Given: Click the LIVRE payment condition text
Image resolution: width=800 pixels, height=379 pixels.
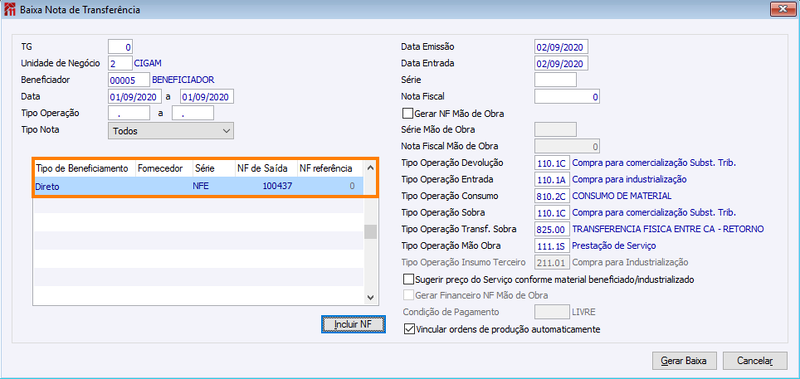Looking at the screenshot, I should [583, 311].
